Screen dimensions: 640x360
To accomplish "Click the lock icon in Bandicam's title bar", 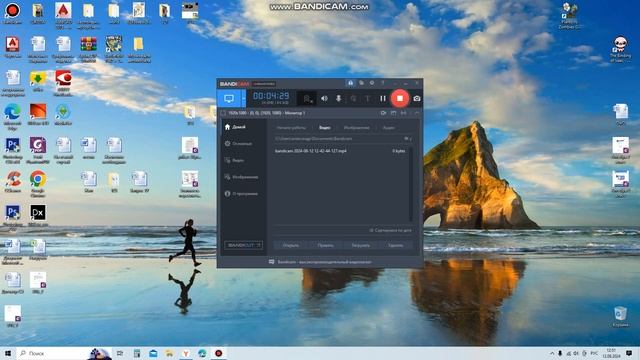I will [x=350, y=83].
